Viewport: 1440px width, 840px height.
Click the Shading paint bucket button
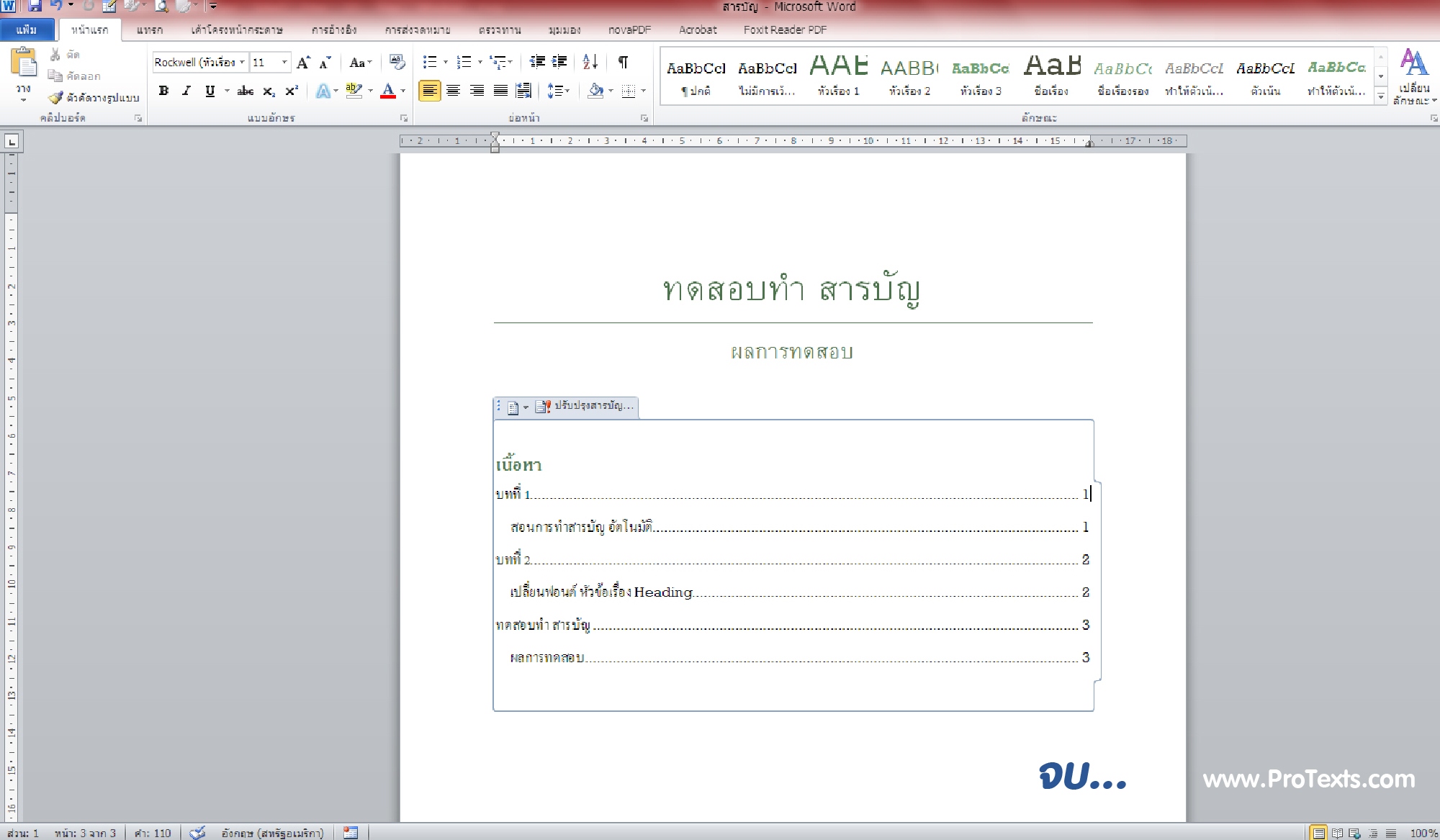[x=595, y=91]
